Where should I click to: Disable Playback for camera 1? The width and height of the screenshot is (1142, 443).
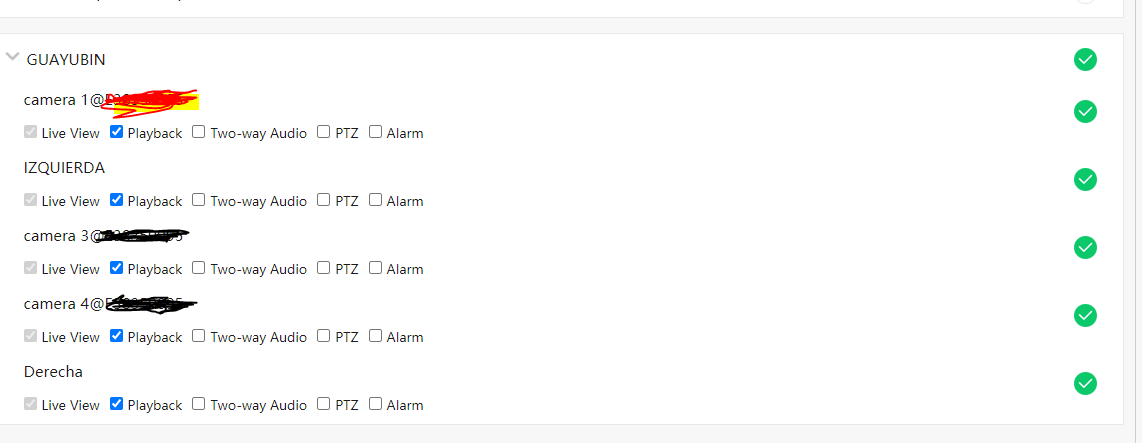(x=117, y=132)
